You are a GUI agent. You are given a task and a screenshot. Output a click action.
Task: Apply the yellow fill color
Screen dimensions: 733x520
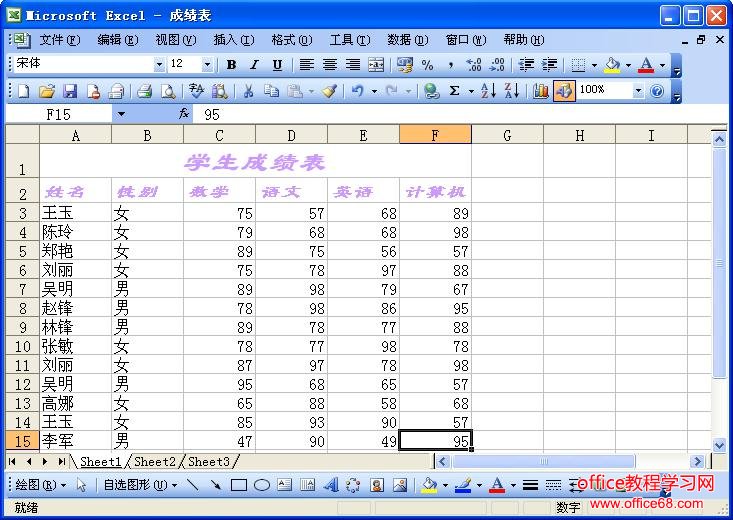pos(612,65)
